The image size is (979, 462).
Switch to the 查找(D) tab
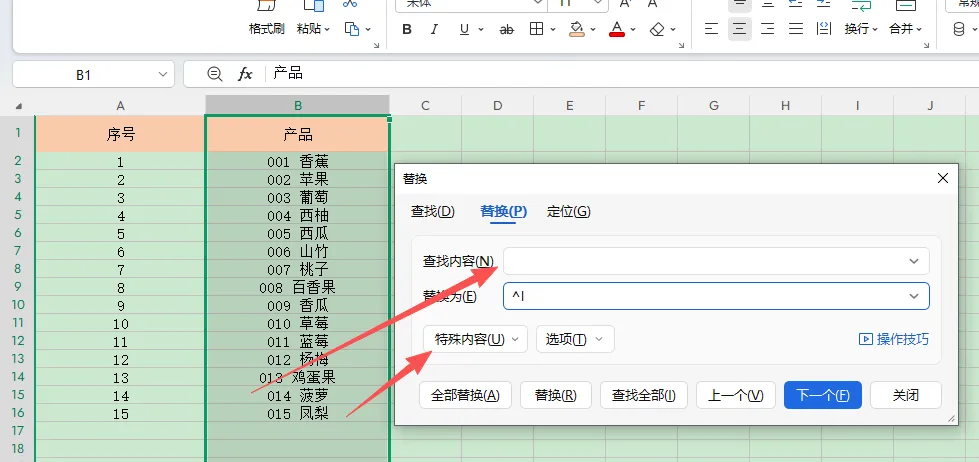click(433, 212)
